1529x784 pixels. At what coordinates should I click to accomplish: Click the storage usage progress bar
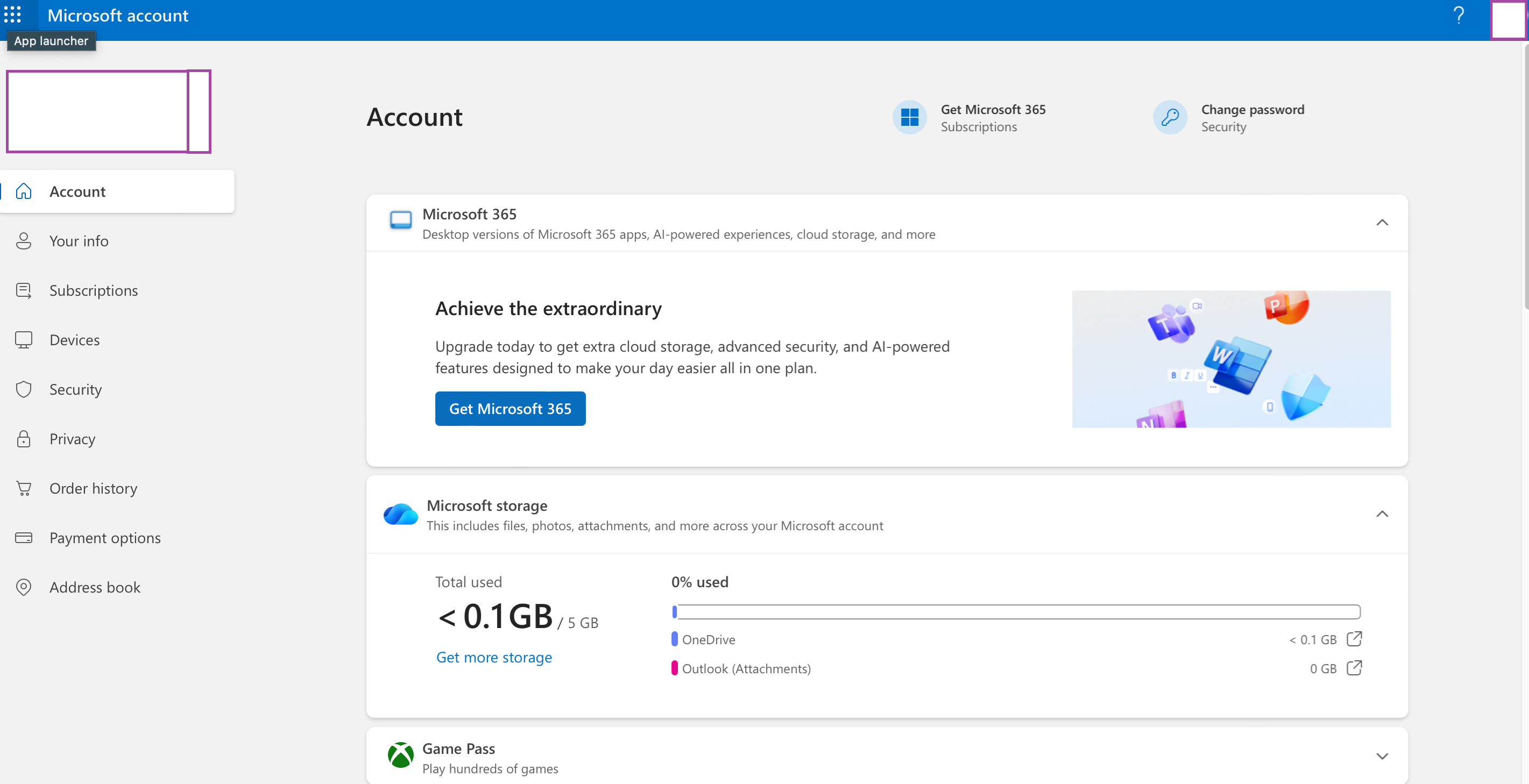pos(1016,611)
